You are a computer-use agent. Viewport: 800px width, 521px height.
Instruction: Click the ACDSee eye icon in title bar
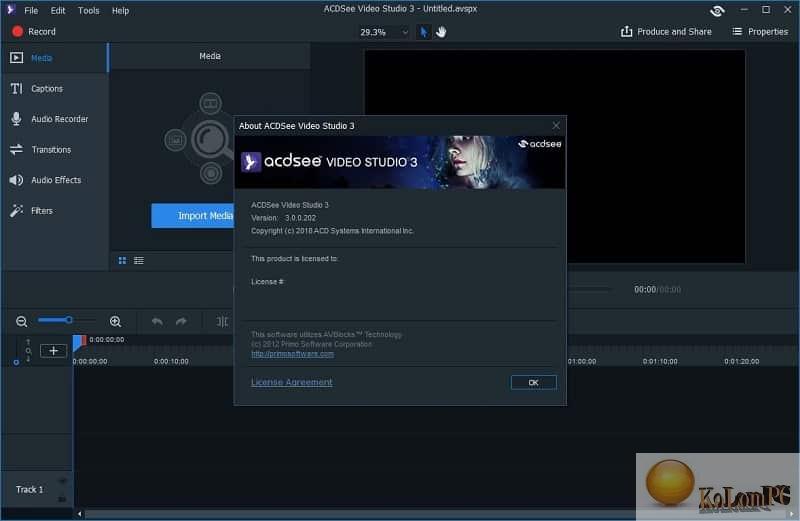(x=717, y=10)
